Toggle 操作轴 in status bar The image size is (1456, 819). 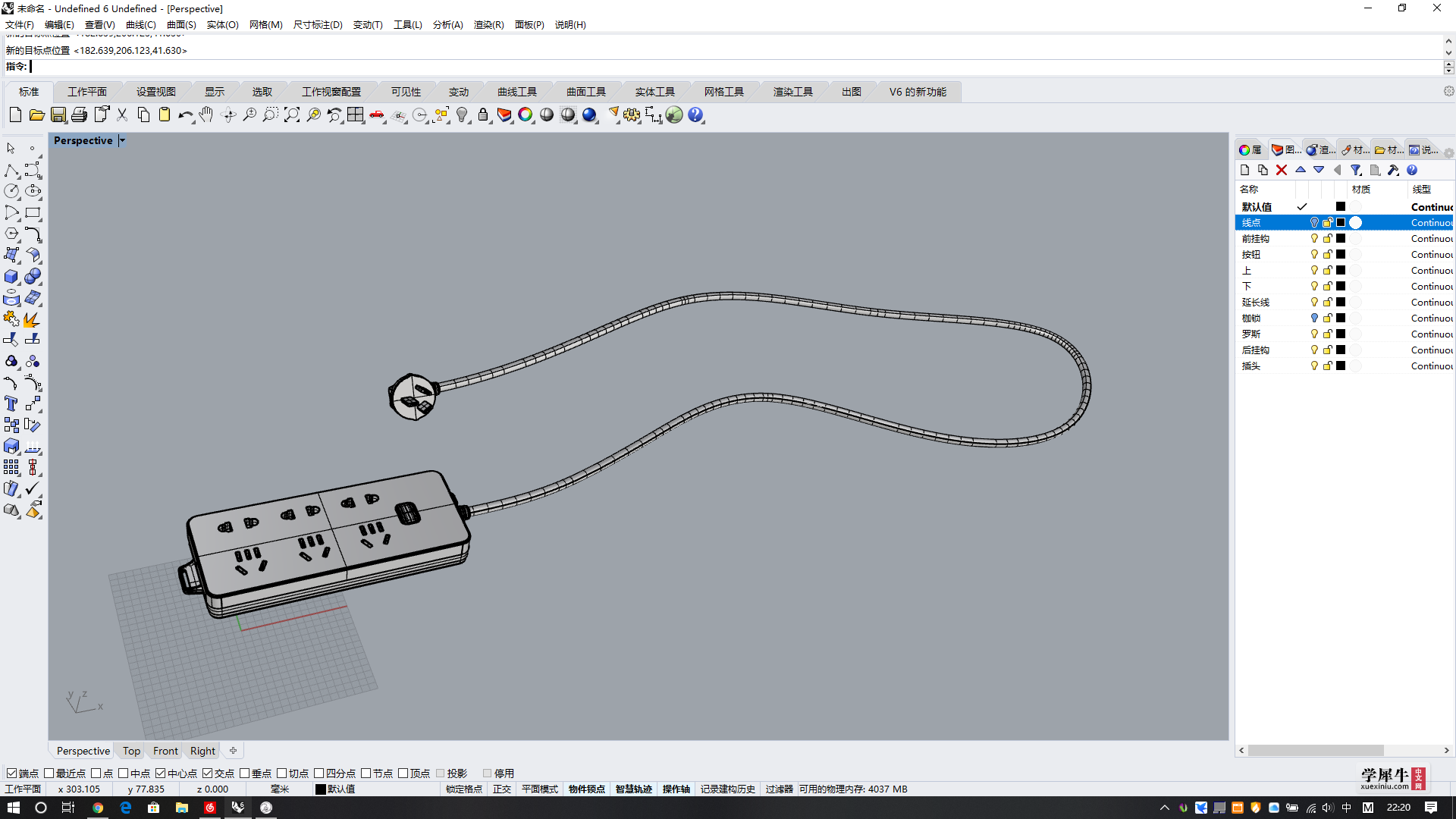676,789
